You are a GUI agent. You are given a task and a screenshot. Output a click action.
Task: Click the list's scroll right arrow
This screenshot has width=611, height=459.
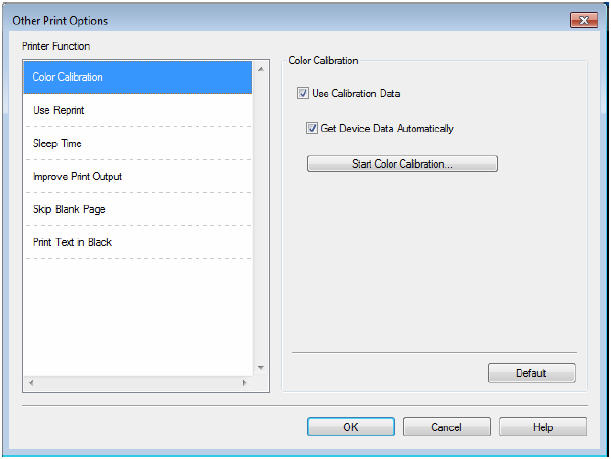tap(245, 383)
